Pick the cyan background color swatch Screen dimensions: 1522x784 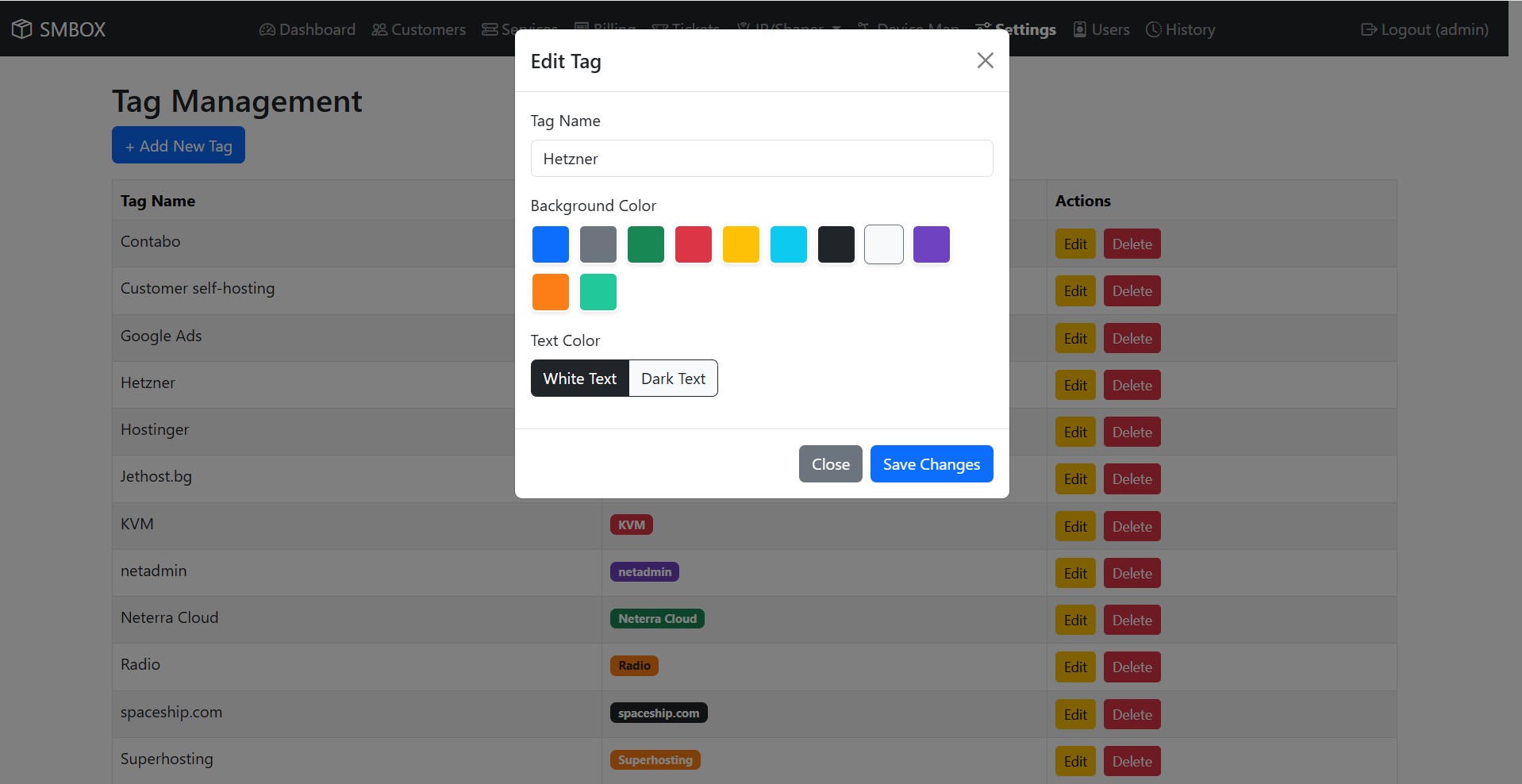[x=789, y=244]
